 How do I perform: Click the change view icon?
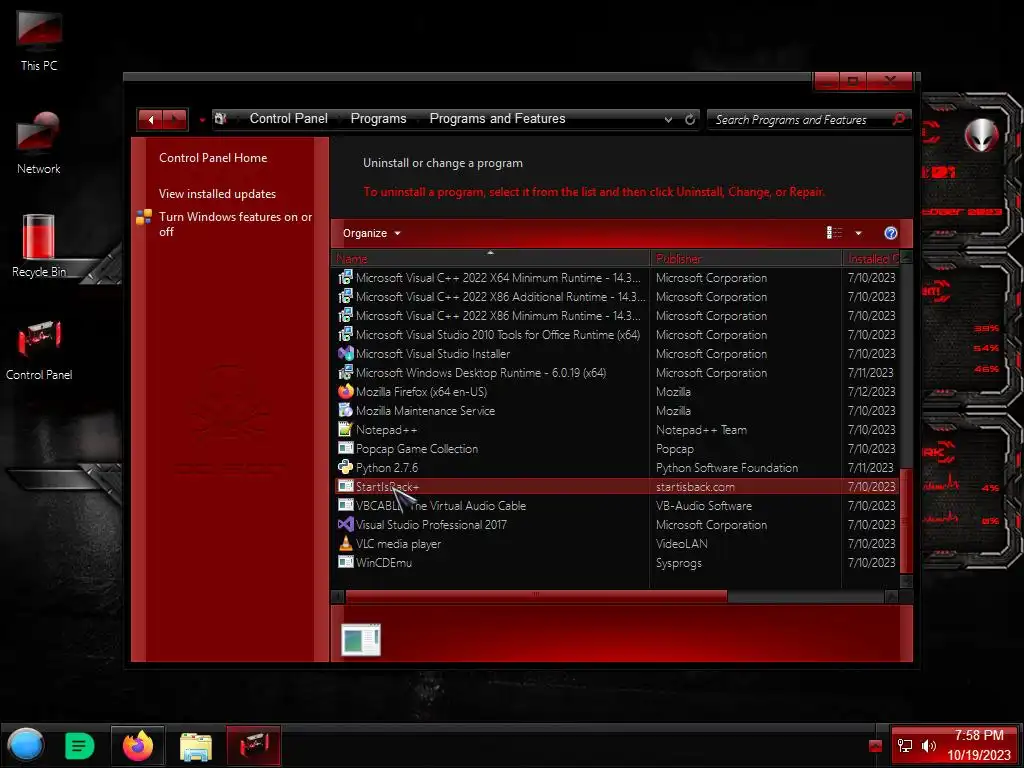click(x=834, y=233)
